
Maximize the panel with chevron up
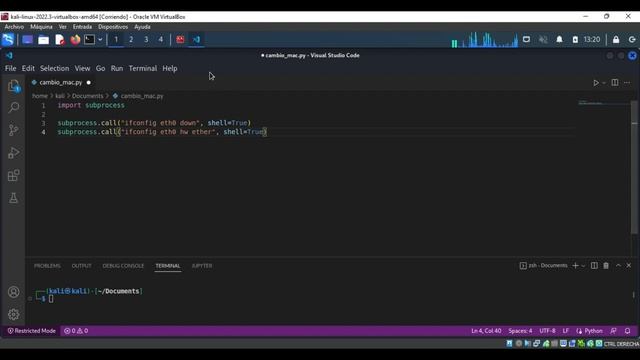tap(618, 266)
